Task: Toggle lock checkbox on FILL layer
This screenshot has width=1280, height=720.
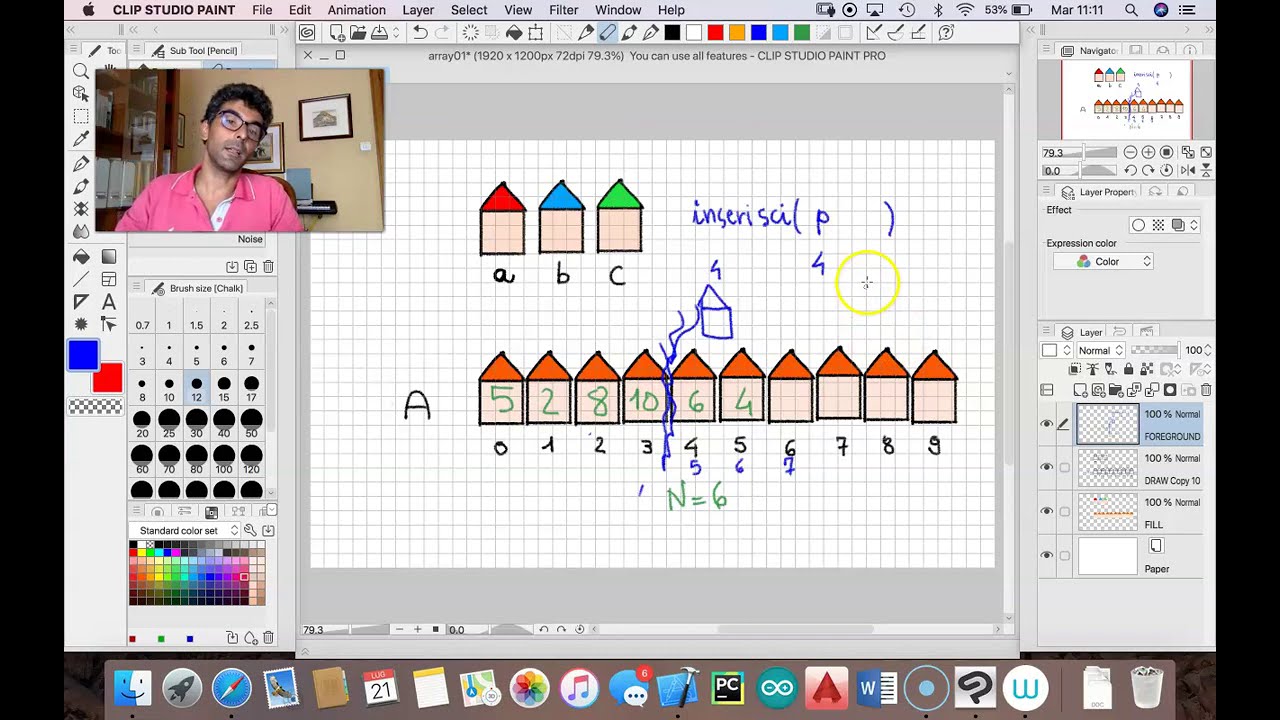Action: [x=1064, y=512]
